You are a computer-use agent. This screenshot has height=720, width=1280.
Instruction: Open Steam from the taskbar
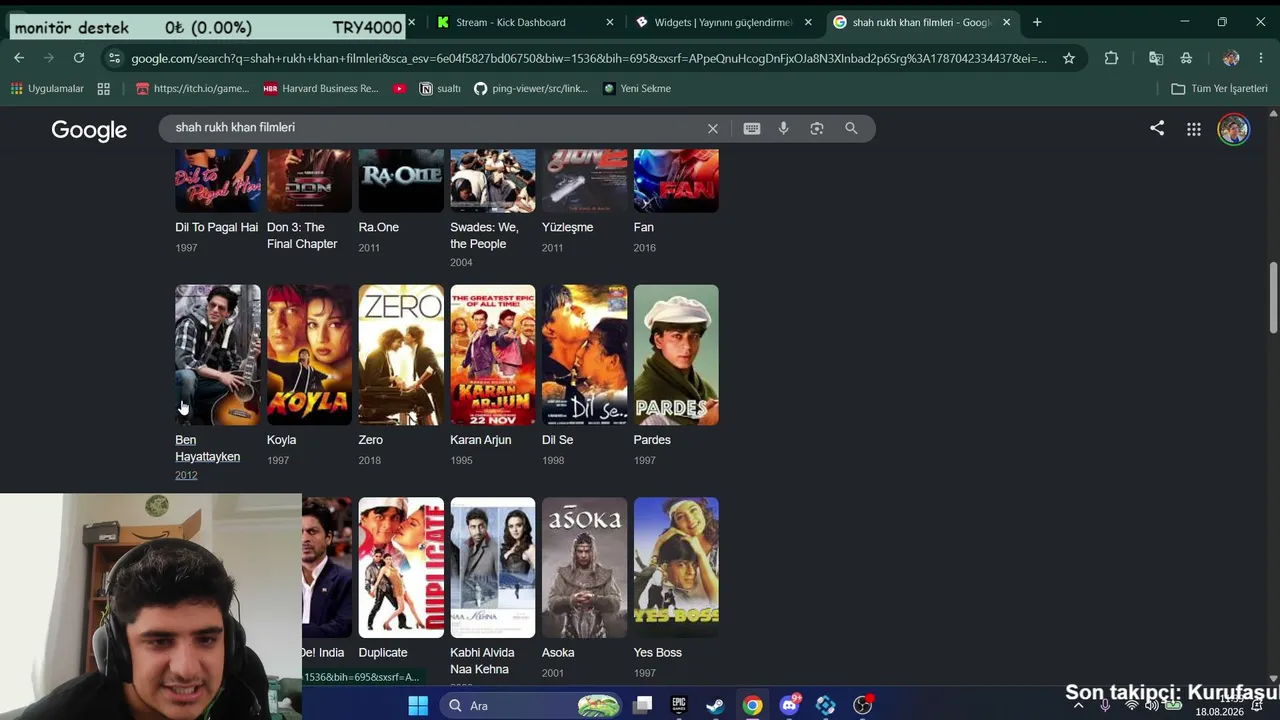(x=715, y=705)
